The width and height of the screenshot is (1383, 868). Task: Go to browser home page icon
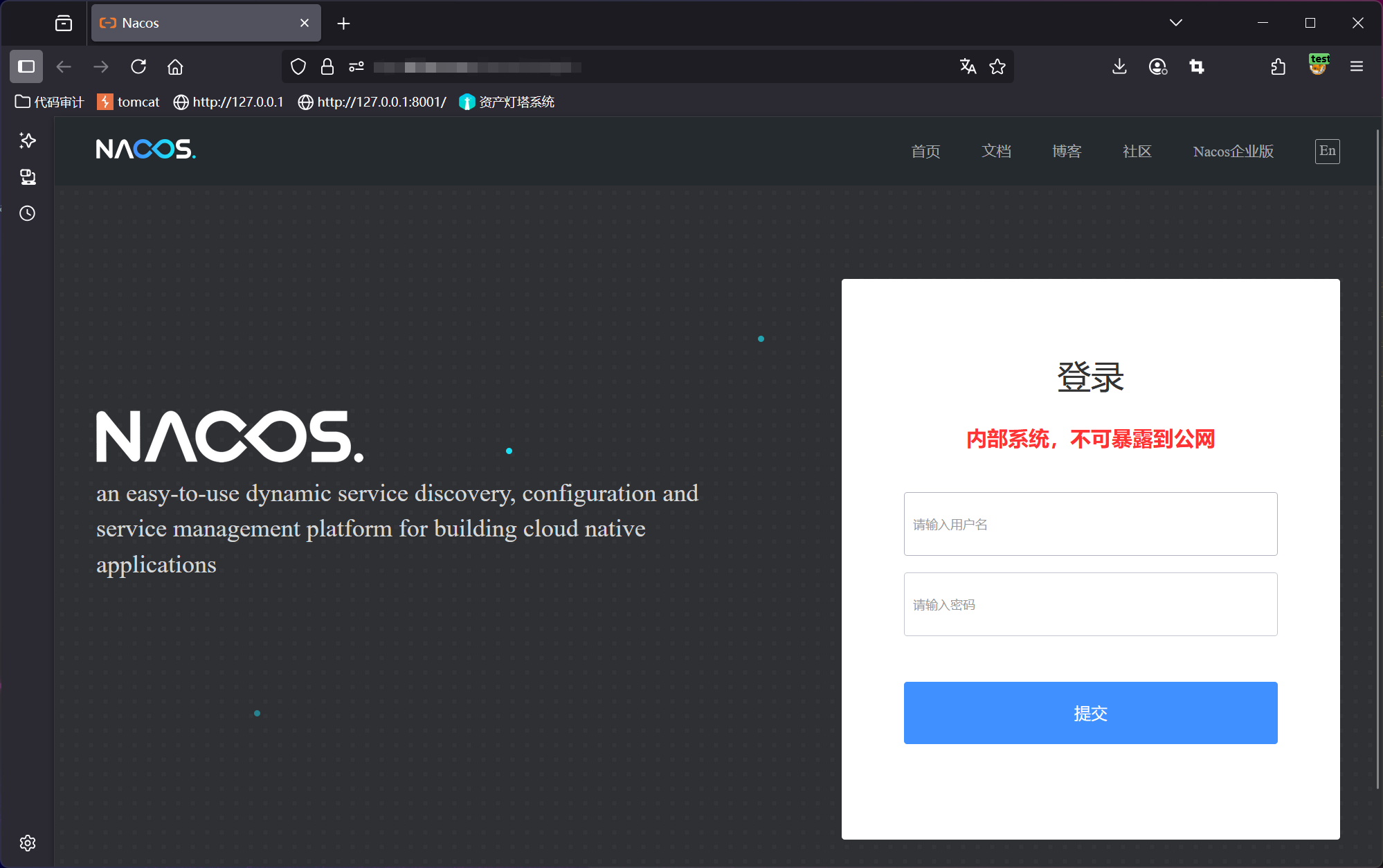click(x=175, y=66)
